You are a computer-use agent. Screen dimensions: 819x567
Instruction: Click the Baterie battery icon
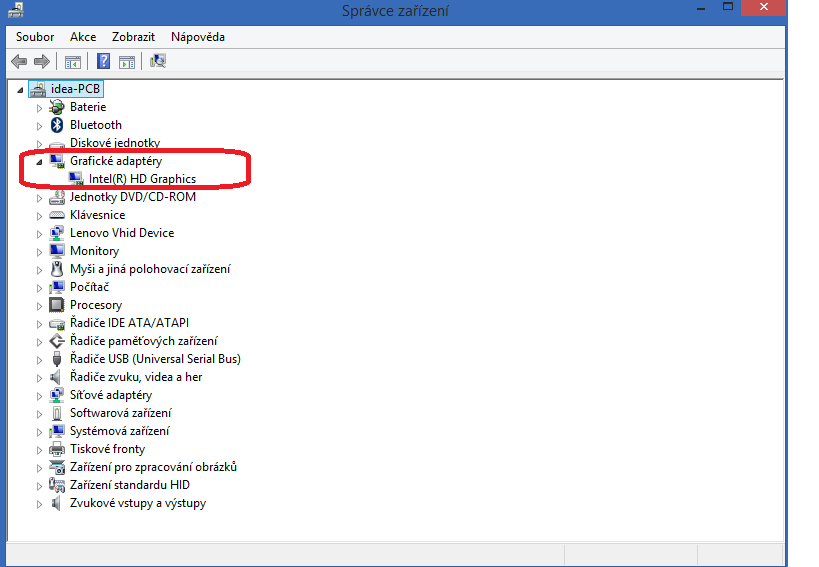click(57, 107)
